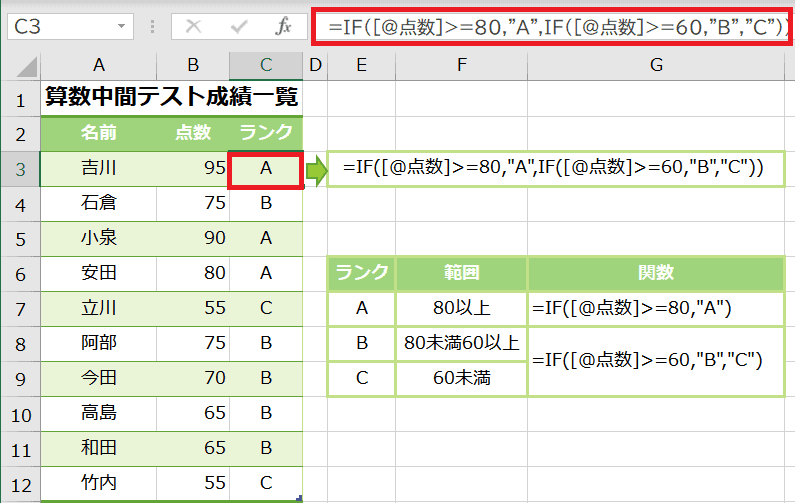795x503 pixels.
Task: Select column B header
Action: pos(192,66)
